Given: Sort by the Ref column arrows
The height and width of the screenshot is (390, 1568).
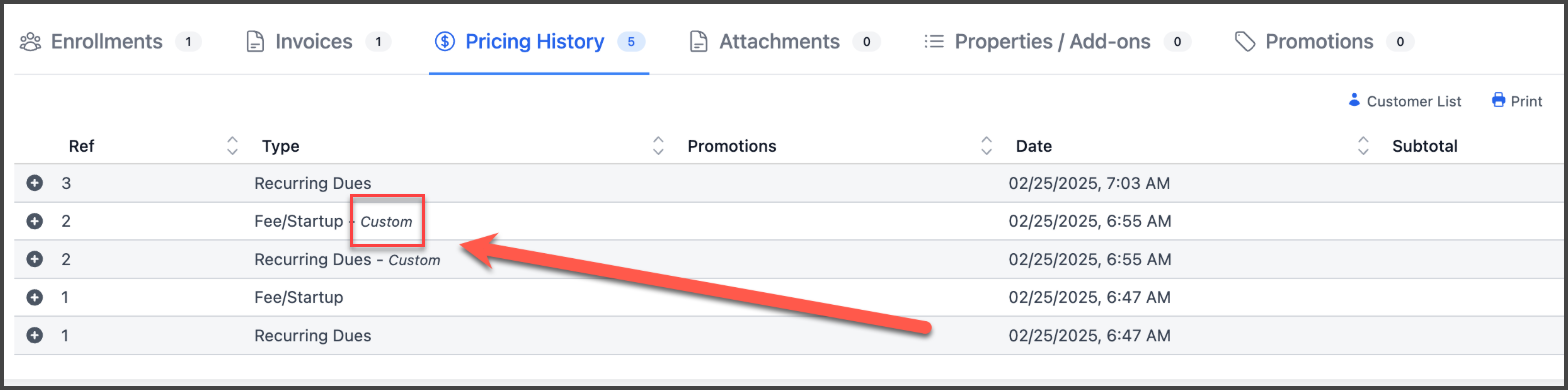Looking at the screenshot, I should 232,146.
